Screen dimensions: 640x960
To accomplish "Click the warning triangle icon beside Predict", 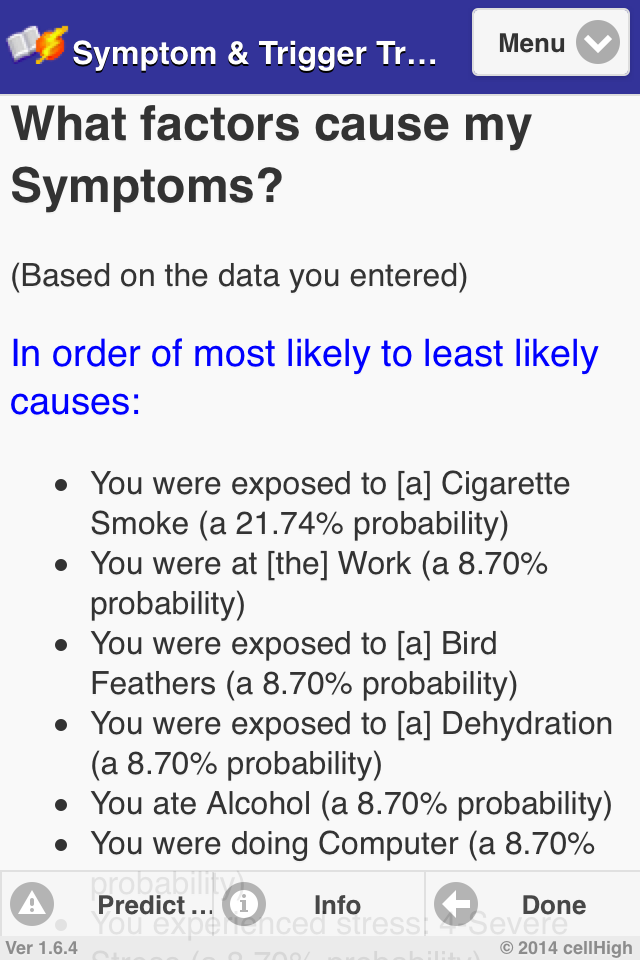I will 33,904.
